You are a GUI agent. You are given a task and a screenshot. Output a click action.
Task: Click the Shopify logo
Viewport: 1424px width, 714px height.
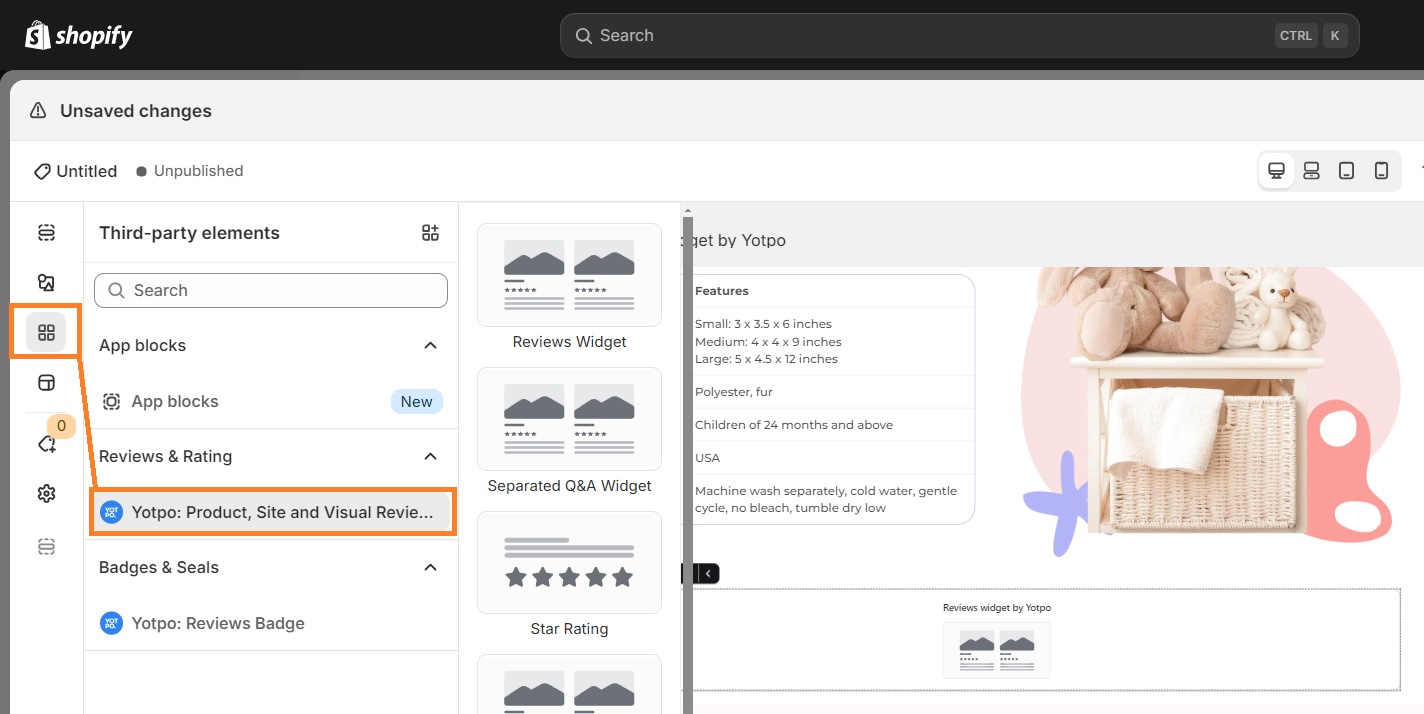click(x=78, y=34)
